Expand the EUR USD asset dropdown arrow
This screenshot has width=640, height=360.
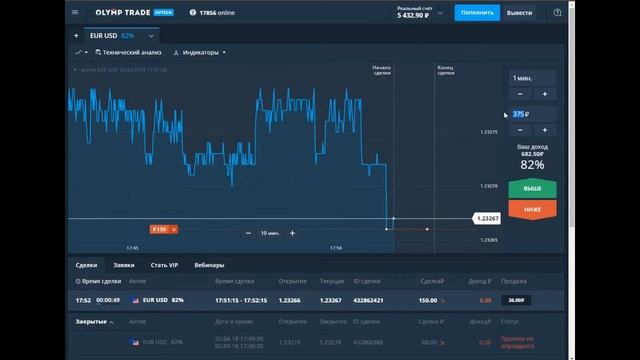[151, 36]
